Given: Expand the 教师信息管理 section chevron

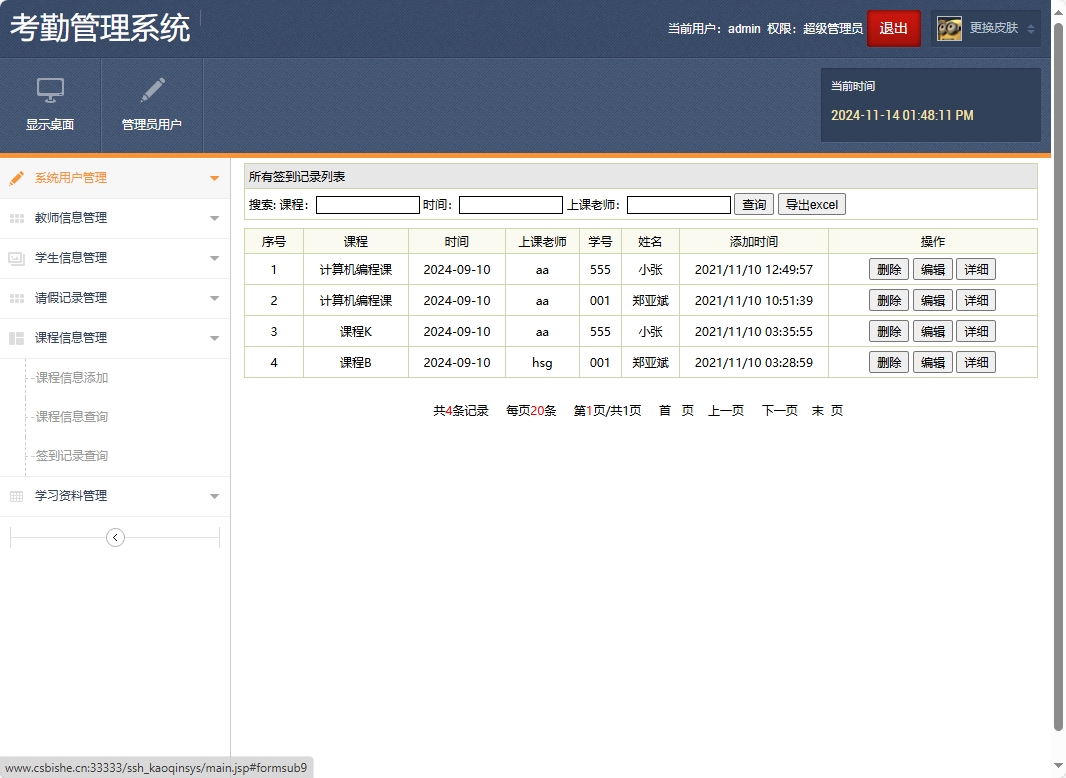Looking at the screenshot, I should click(x=213, y=218).
